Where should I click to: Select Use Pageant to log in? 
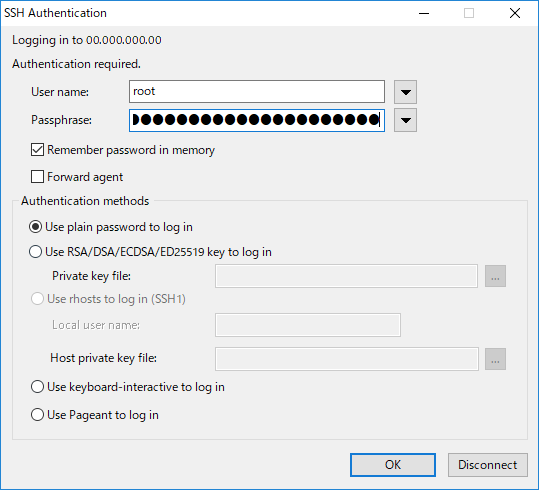tap(37, 415)
